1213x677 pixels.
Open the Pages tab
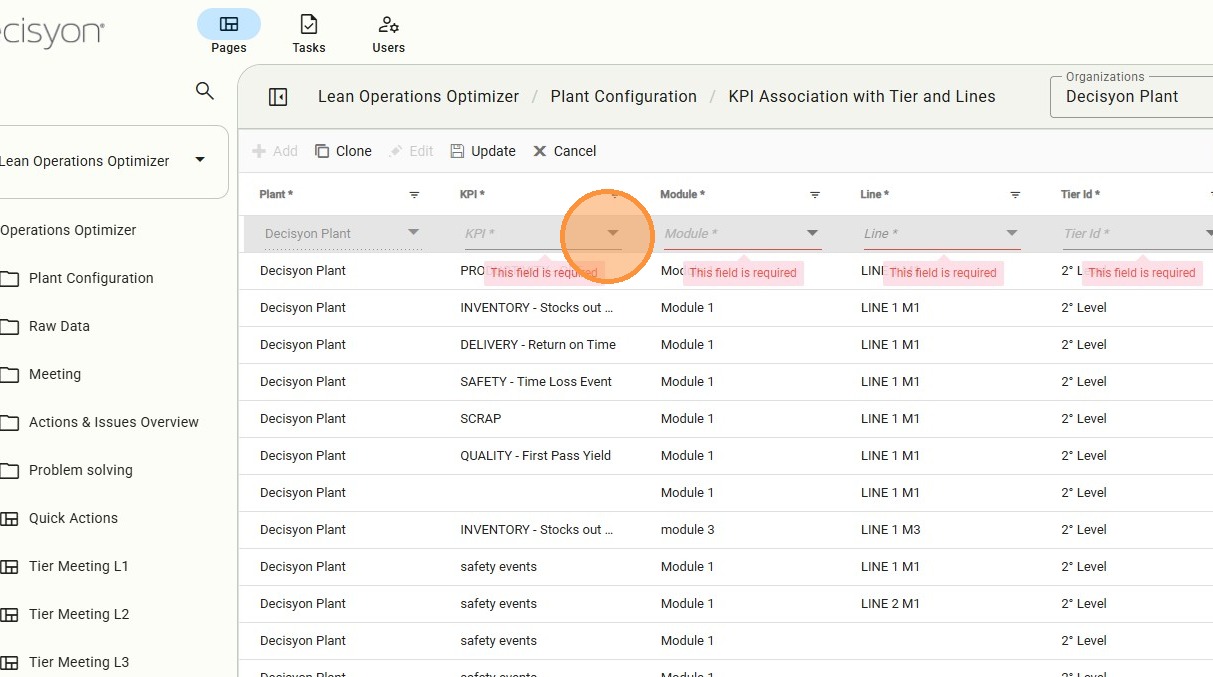tap(229, 32)
